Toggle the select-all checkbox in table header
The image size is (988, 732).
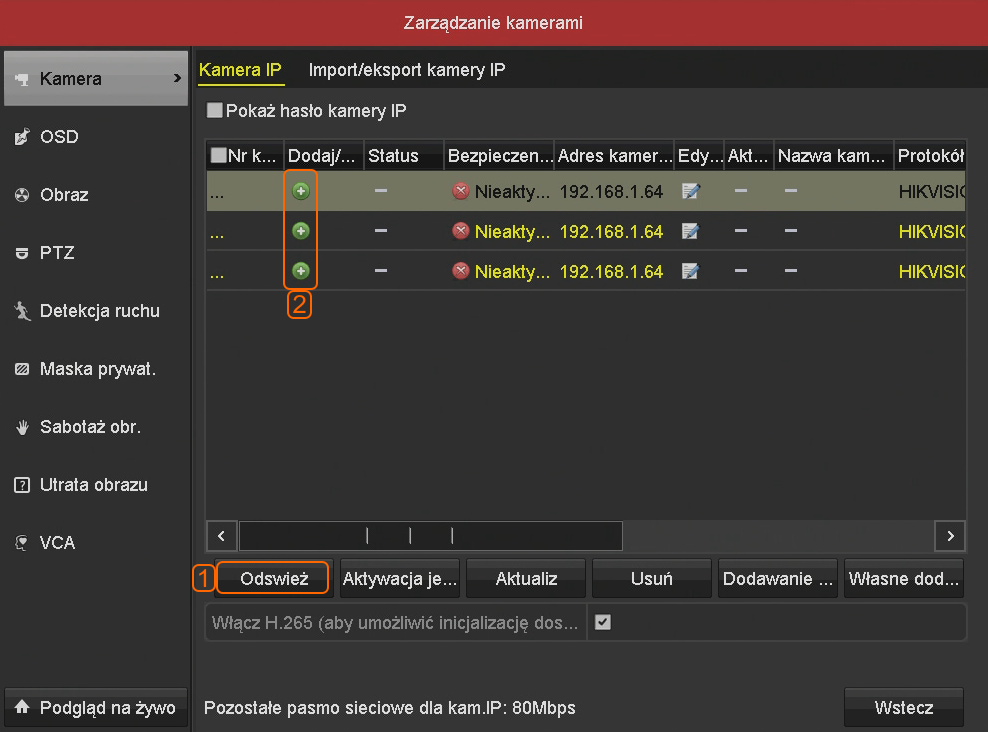pyautogui.click(x=218, y=156)
